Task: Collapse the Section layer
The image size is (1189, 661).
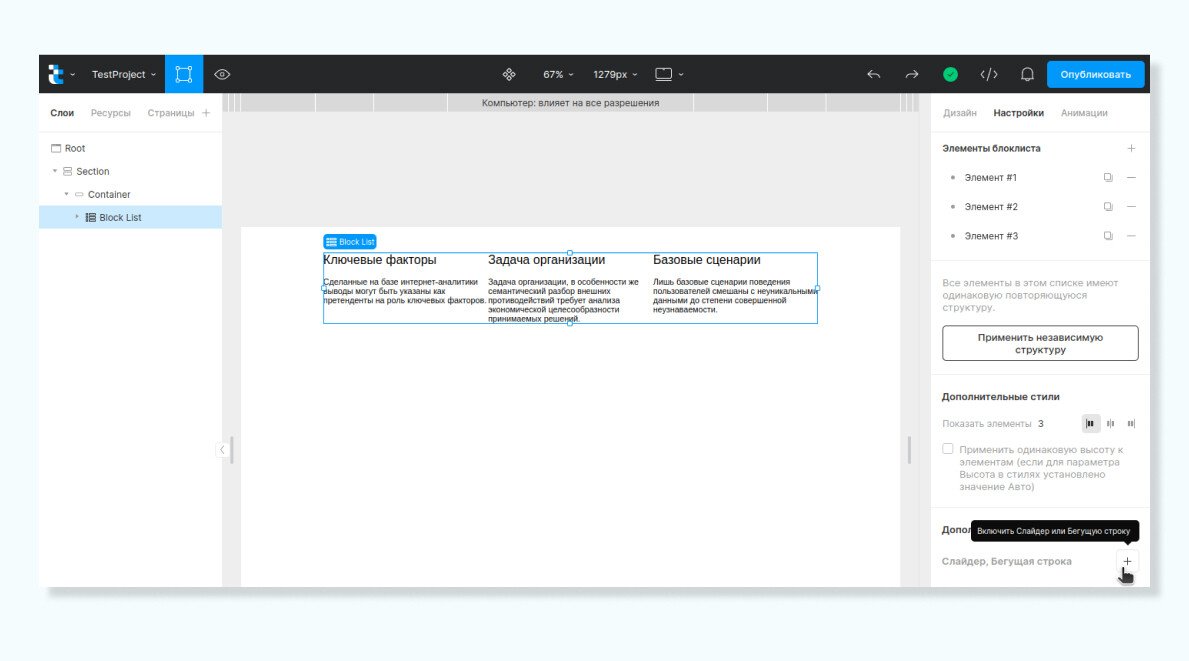Action: pos(55,171)
